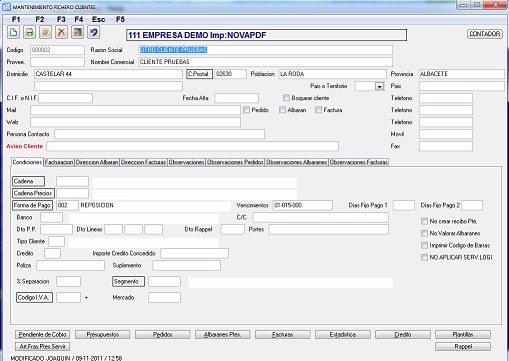The image size is (509, 361).
Task: Click the C.Postal lookup button
Action: [199, 74]
